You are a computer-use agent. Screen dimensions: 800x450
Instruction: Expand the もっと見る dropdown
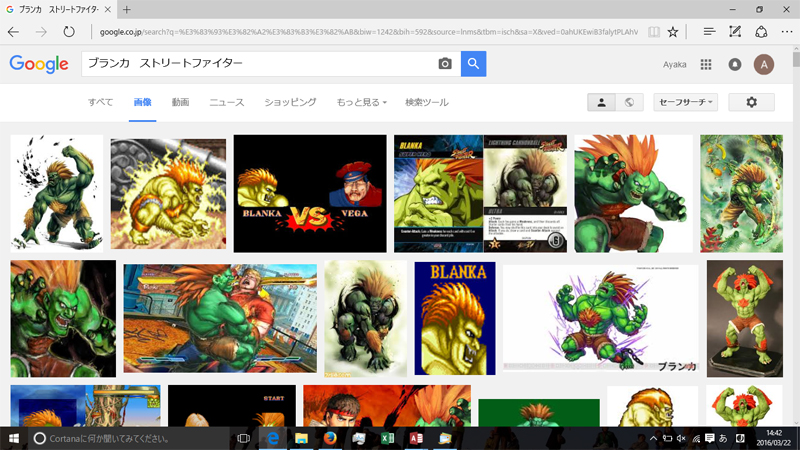(x=361, y=102)
